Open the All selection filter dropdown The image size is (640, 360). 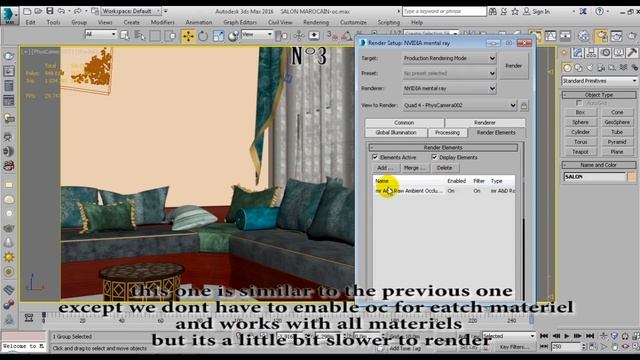pos(100,35)
